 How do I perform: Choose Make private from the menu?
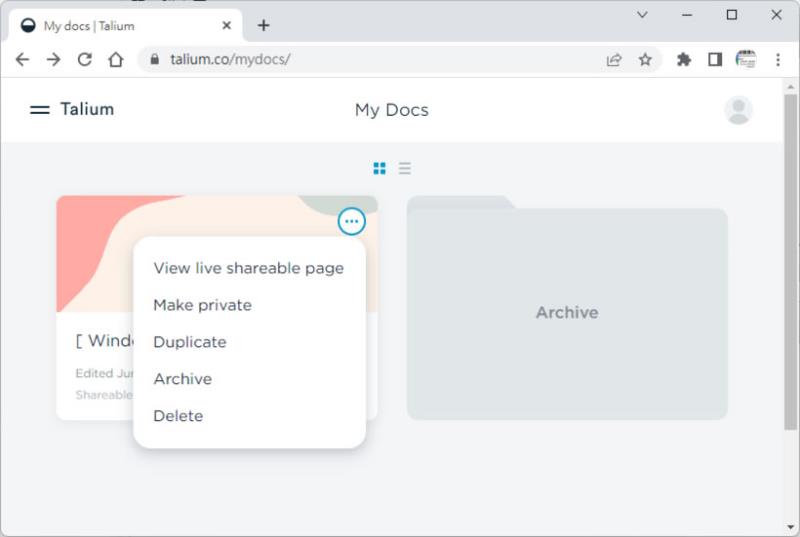[x=203, y=305]
